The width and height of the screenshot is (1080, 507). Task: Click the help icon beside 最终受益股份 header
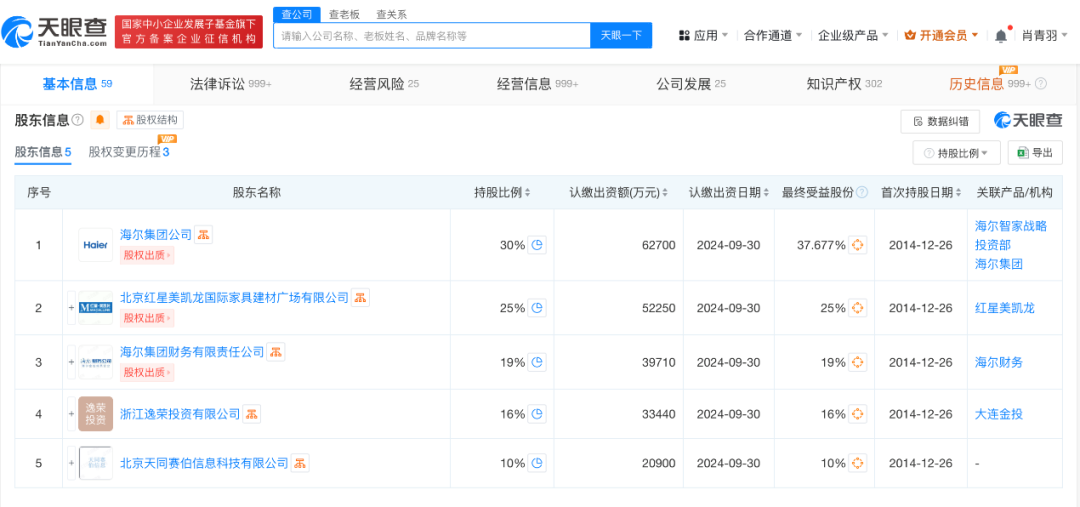pyautogui.click(x=862, y=193)
